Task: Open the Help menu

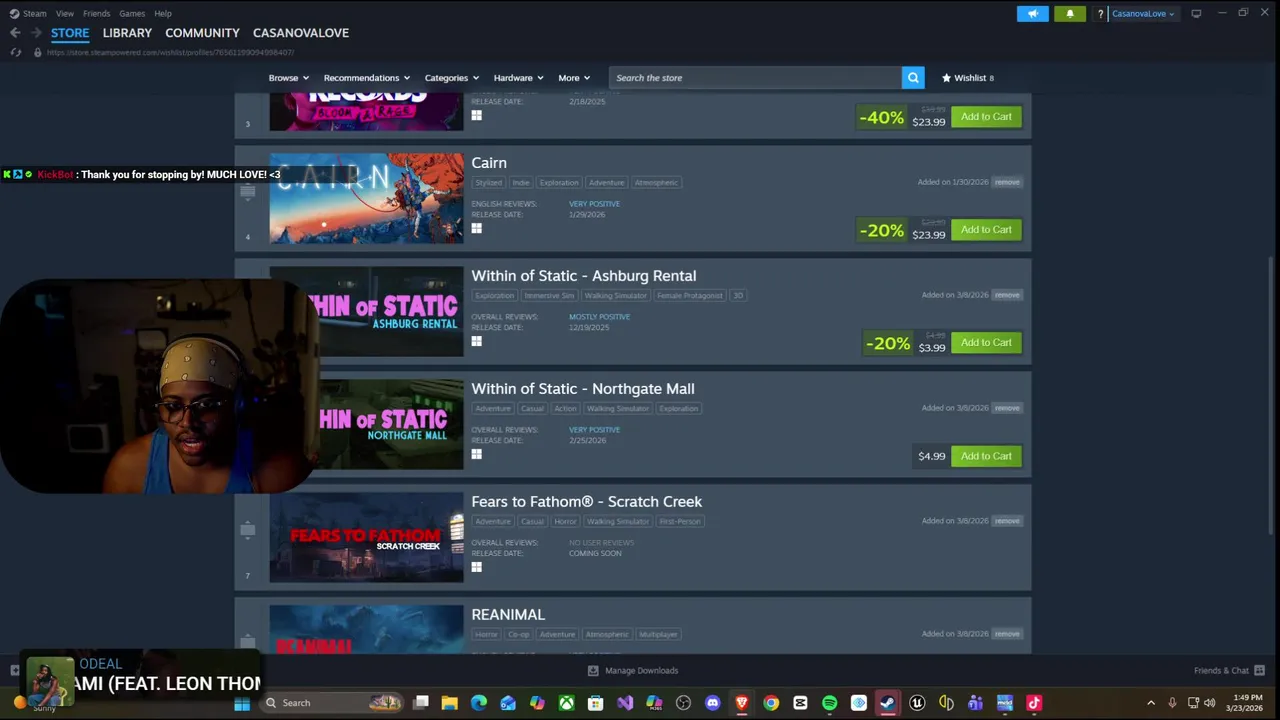Action: point(163,14)
